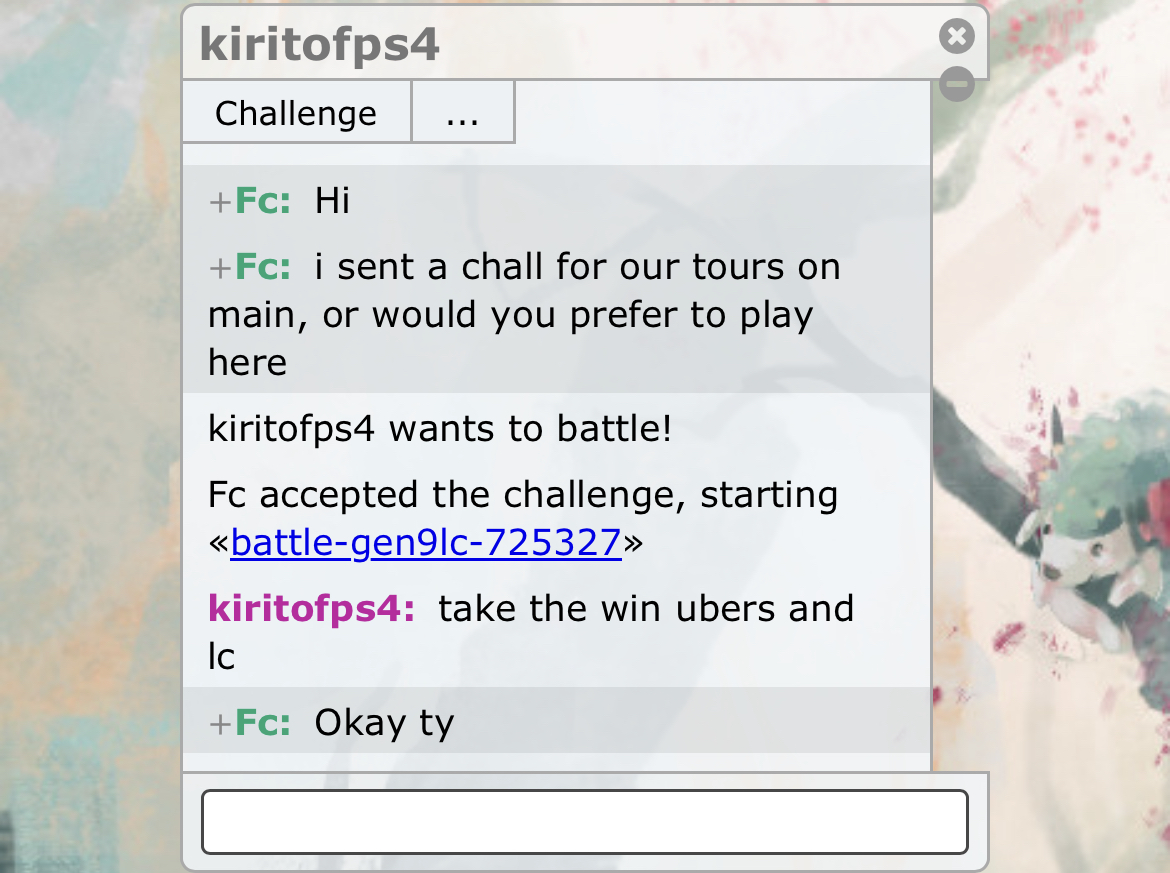Click the "i sent a chall" message text
The image size is (1170, 873).
[x=525, y=314]
